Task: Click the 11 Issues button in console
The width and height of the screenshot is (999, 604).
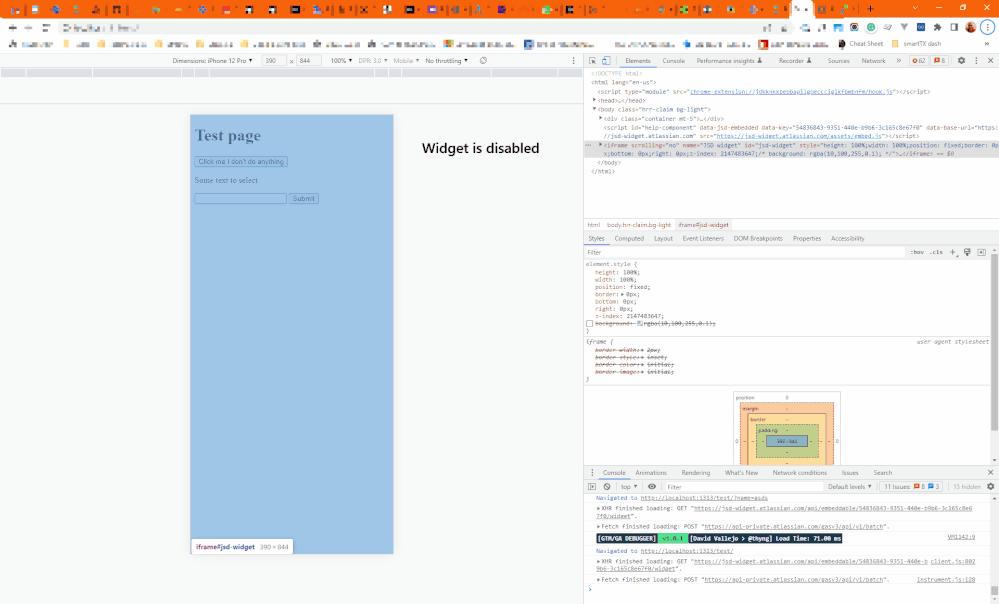Action: coord(910,487)
